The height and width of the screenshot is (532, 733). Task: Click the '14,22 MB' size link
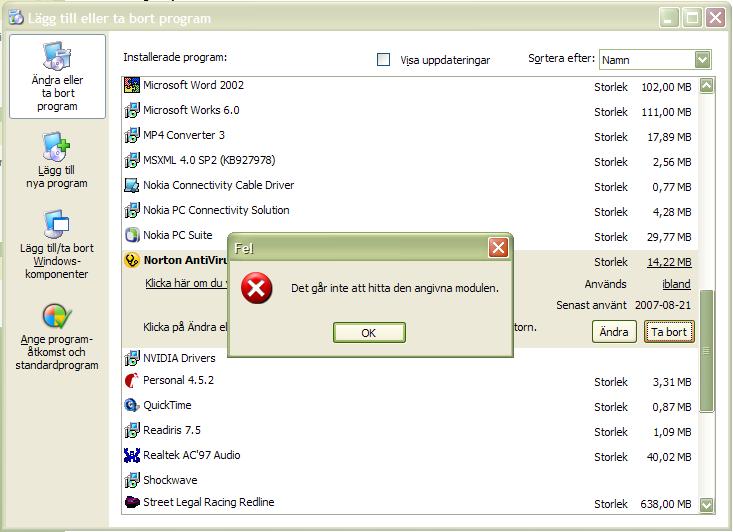(669, 262)
